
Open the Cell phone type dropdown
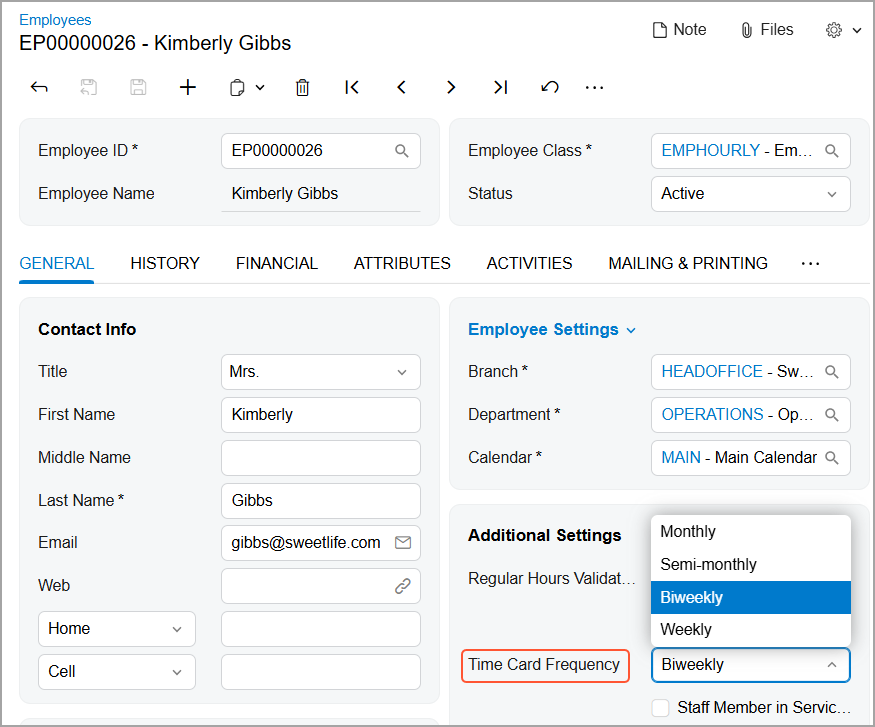(117, 672)
